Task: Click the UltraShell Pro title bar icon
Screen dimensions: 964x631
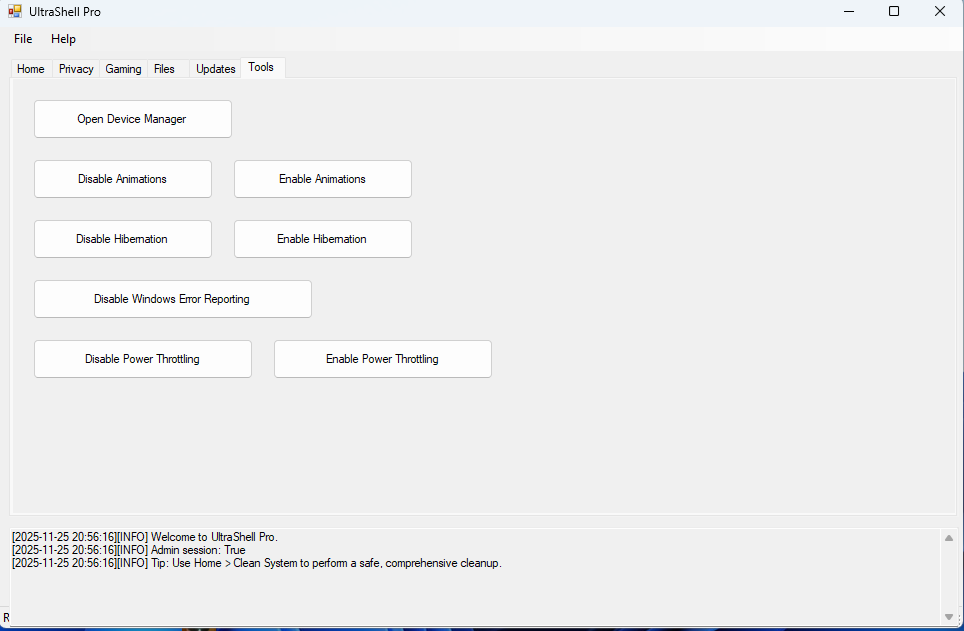Action: [15, 11]
